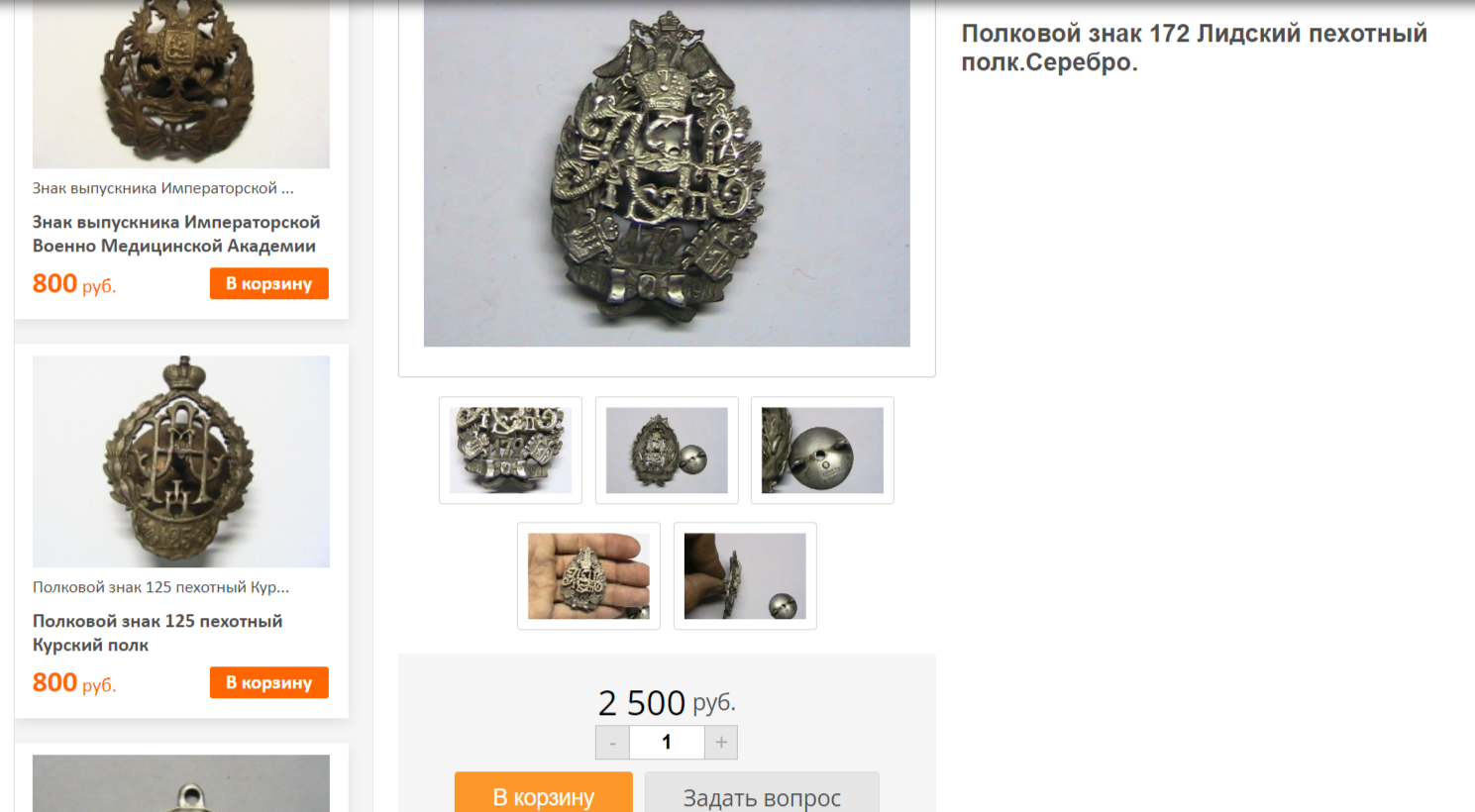Image resolution: width=1475 pixels, height=812 pixels.
Task: Decrease quantity with the minus button
Action: point(612,743)
